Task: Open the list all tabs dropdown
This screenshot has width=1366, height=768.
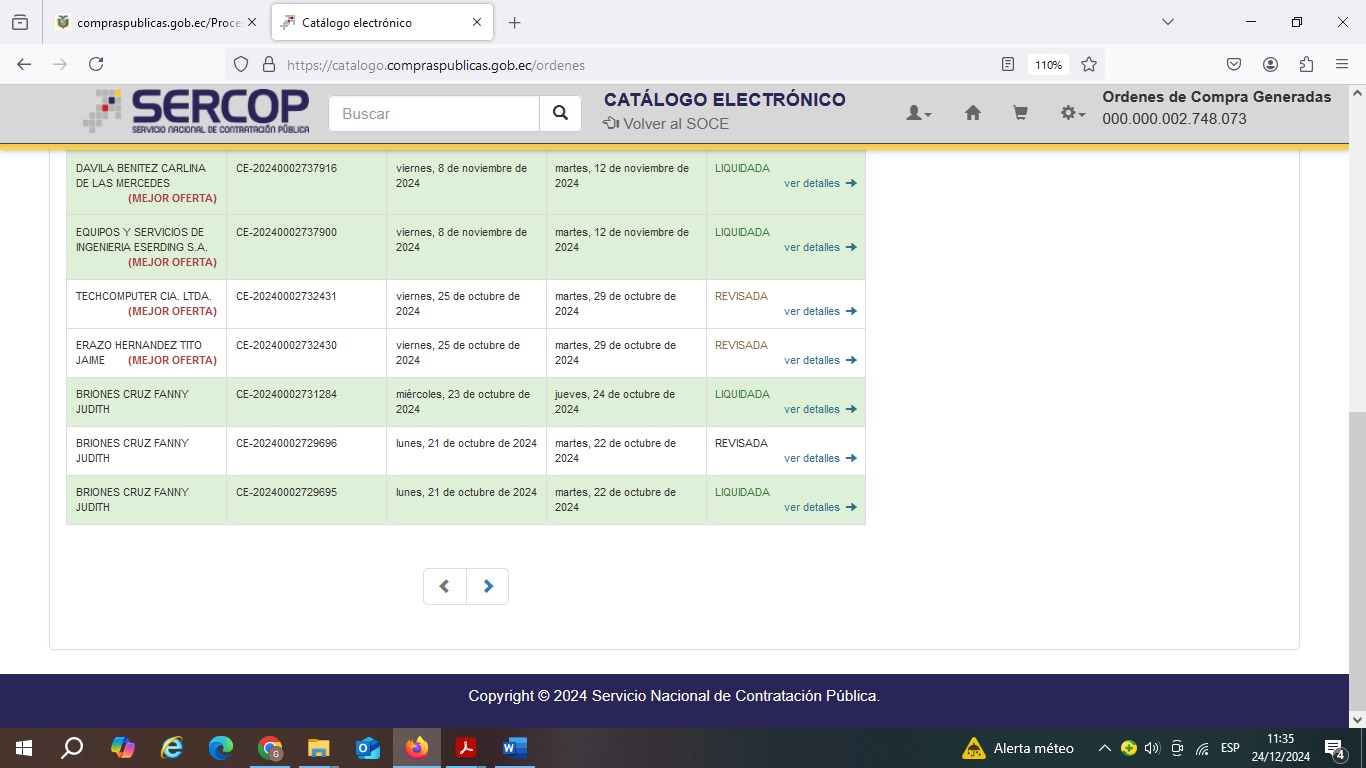Action: pyautogui.click(x=1167, y=22)
